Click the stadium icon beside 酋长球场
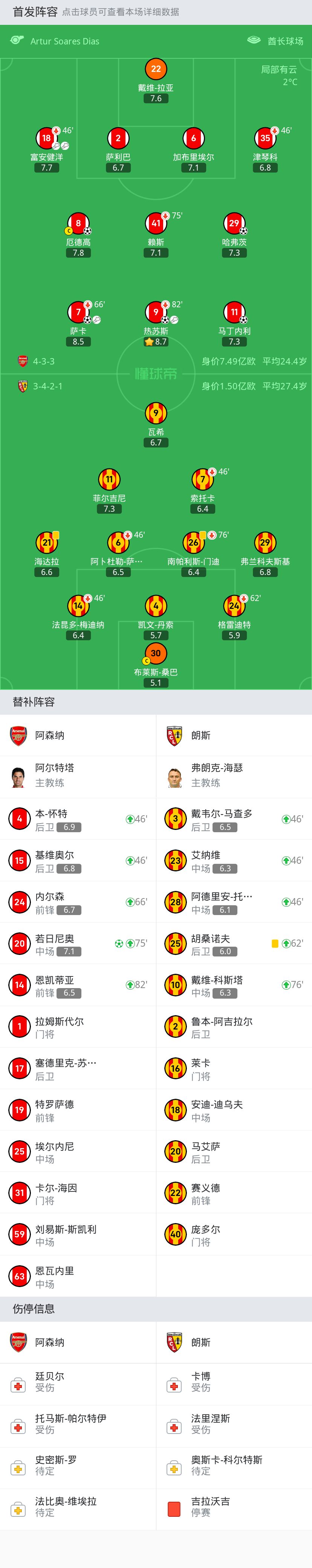 pyautogui.click(x=254, y=40)
